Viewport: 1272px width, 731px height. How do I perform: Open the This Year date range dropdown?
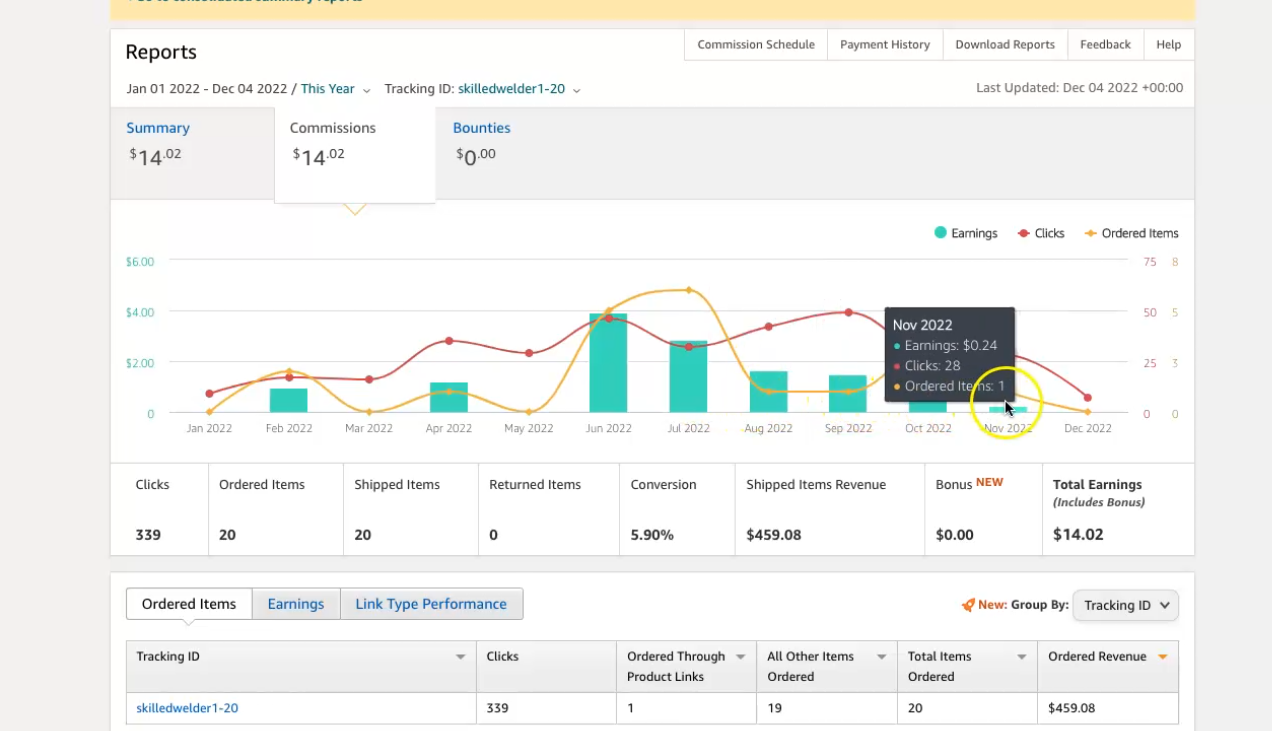pyautogui.click(x=336, y=89)
